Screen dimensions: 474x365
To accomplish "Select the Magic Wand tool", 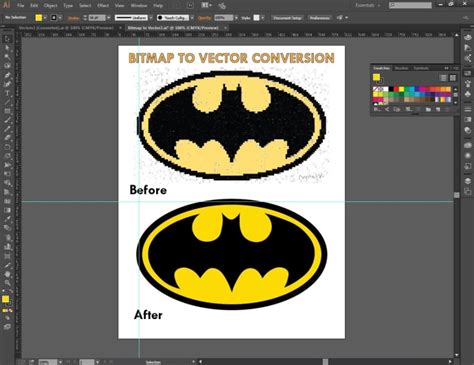I will (x=7, y=57).
